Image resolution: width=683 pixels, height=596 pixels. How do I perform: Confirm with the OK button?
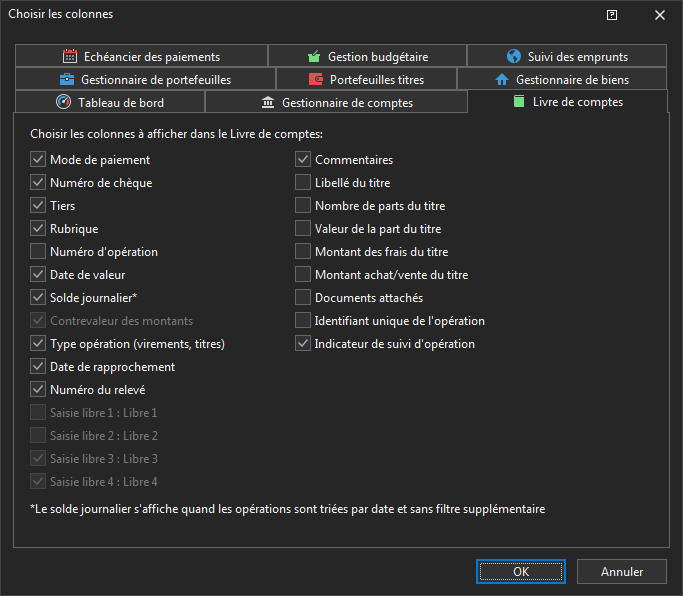pyautogui.click(x=521, y=572)
